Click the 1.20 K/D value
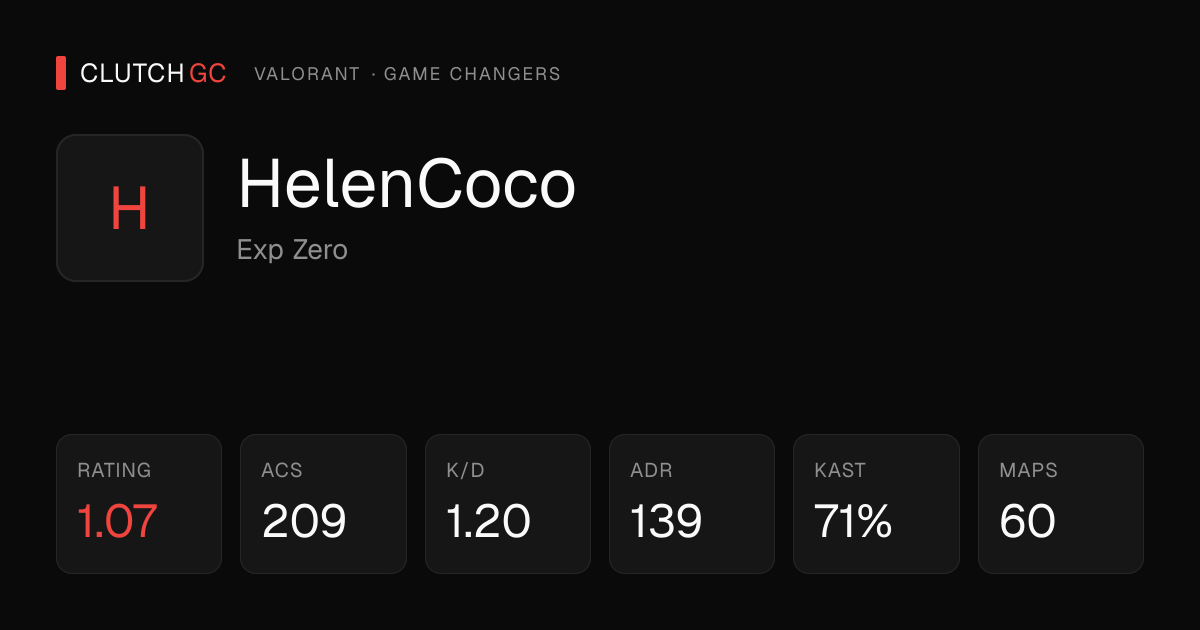This screenshot has height=630, width=1200. pos(488,522)
